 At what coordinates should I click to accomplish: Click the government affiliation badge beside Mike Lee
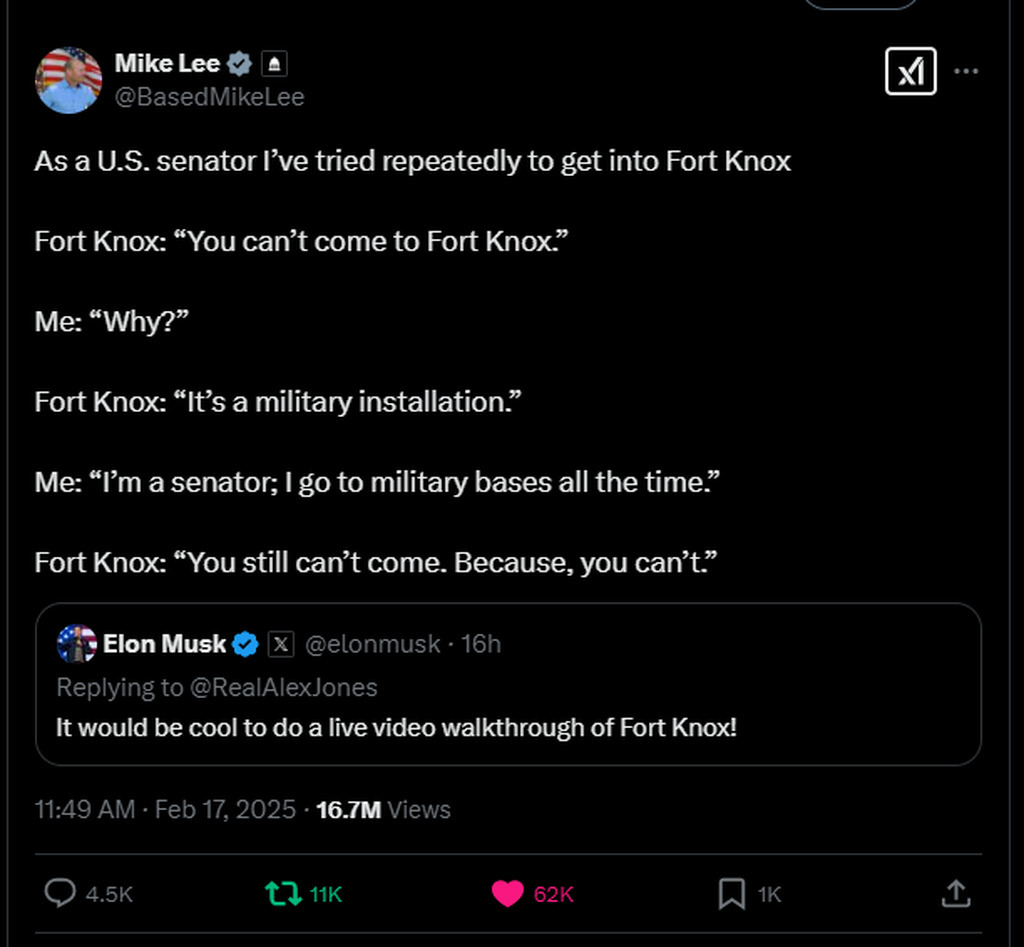pos(275,64)
